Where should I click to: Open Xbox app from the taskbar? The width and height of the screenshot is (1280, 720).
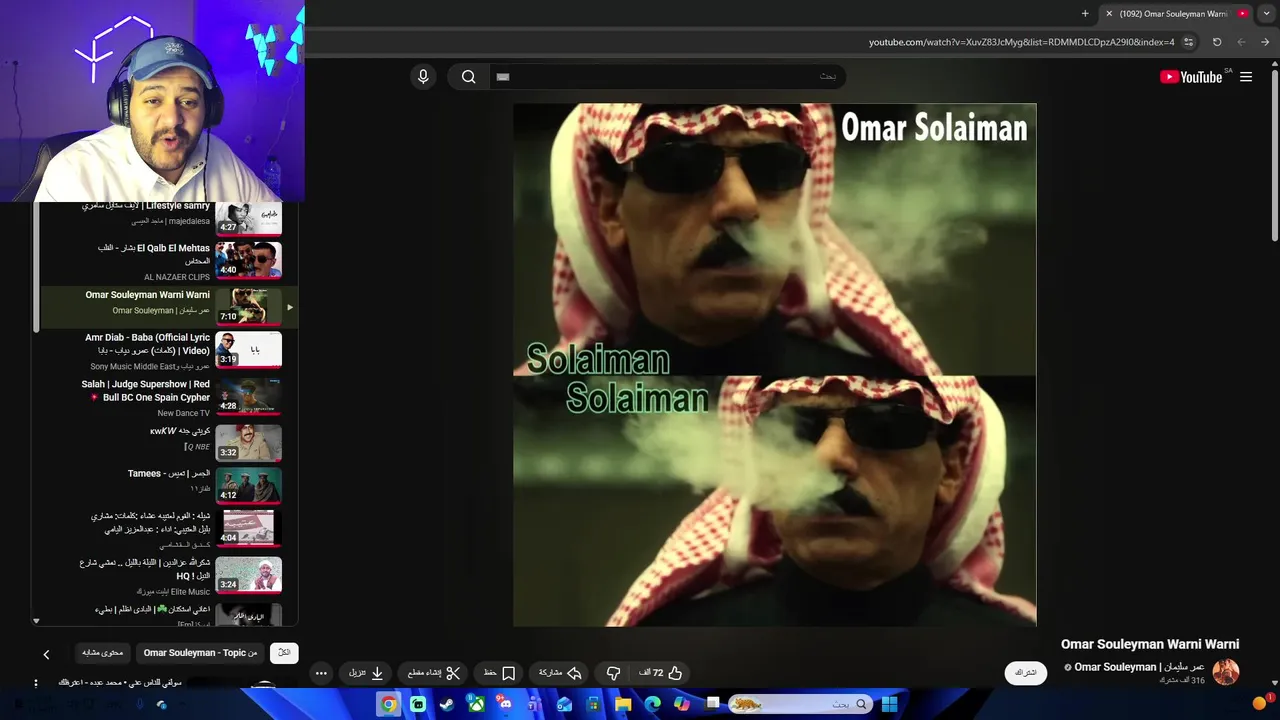point(476,704)
